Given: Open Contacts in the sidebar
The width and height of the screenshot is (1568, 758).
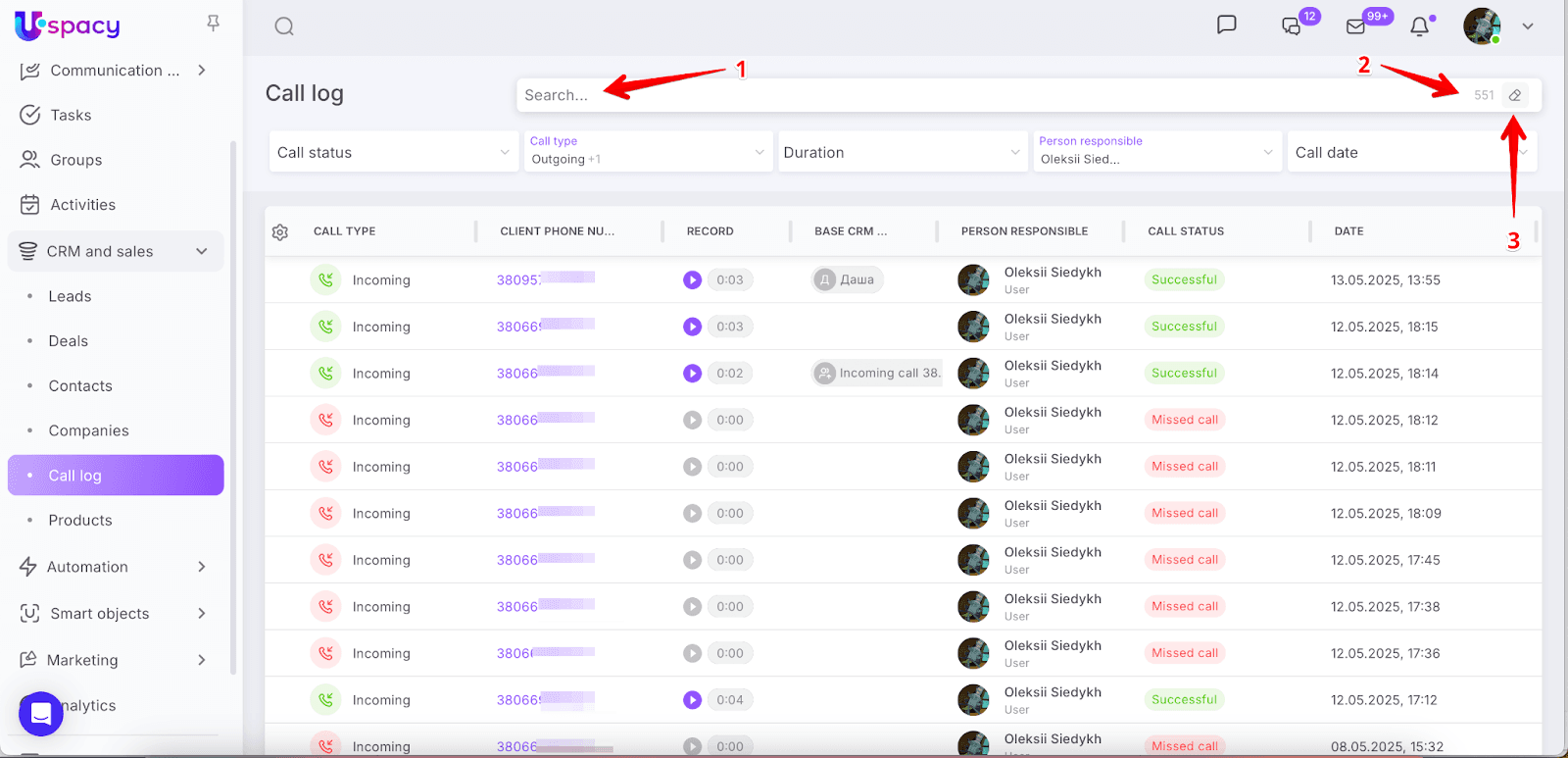Looking at the screenshot, I should click(80, 386).
